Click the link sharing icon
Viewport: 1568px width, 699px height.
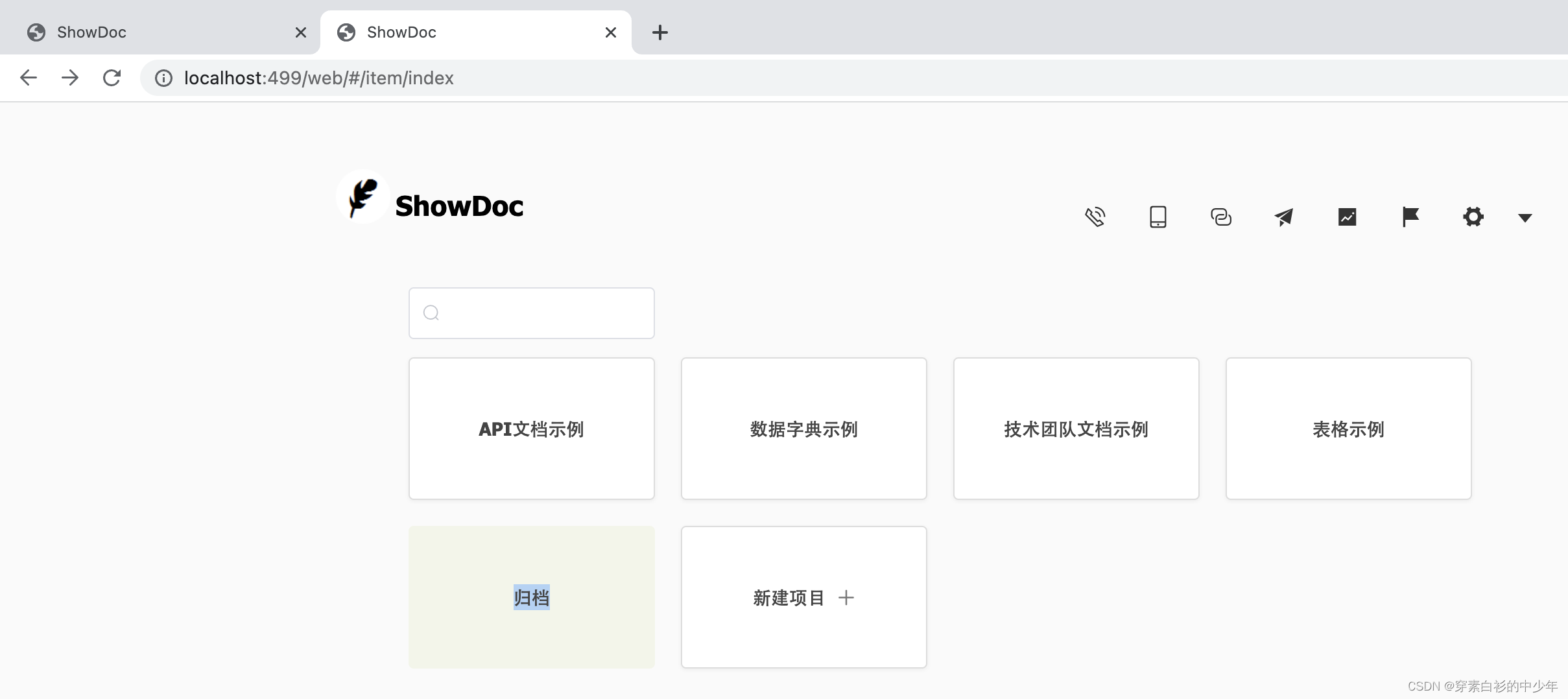1220,217
